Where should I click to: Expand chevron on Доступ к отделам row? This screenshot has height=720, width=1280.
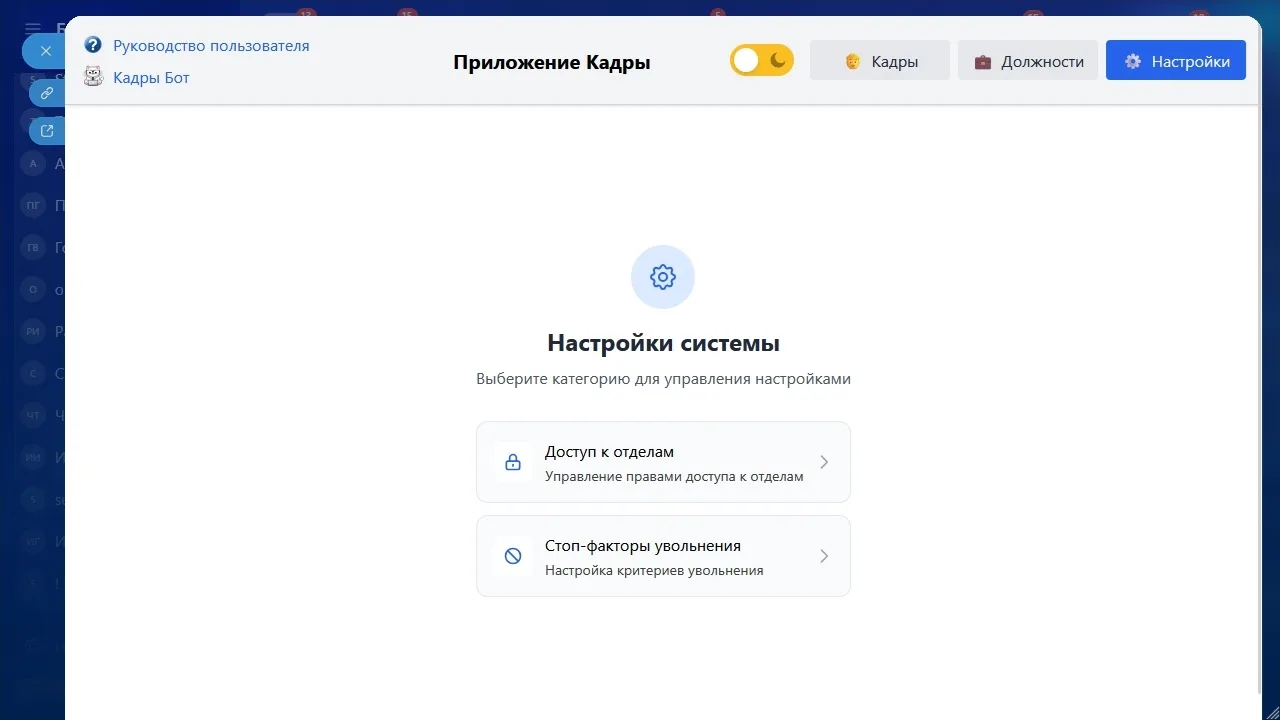click(824, 462)
